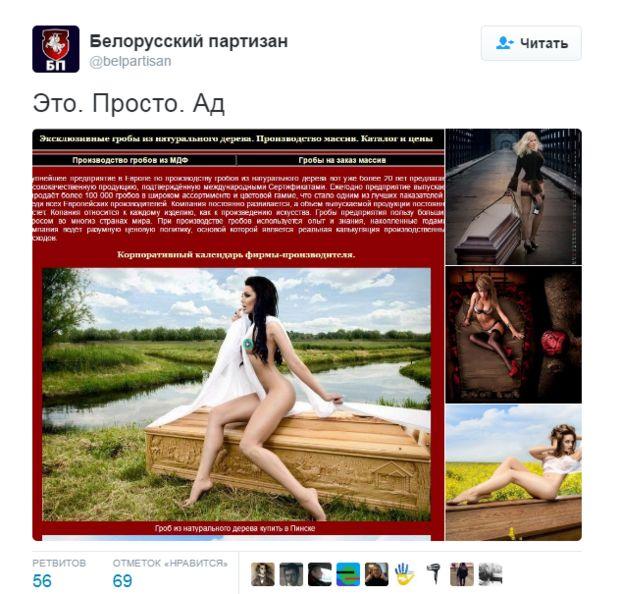Open the blurry grayscale liker avatar
The width and height of the screenshot is (620, 594).
[x=490, y=574]
